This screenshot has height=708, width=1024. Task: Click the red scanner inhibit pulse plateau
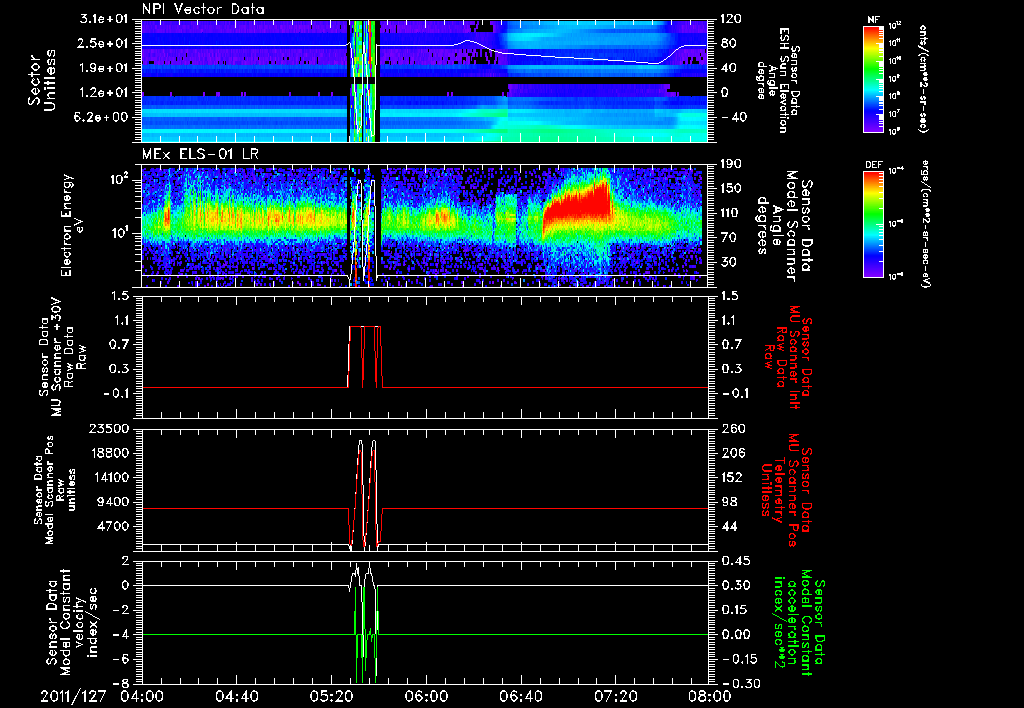tap(364, 327)
